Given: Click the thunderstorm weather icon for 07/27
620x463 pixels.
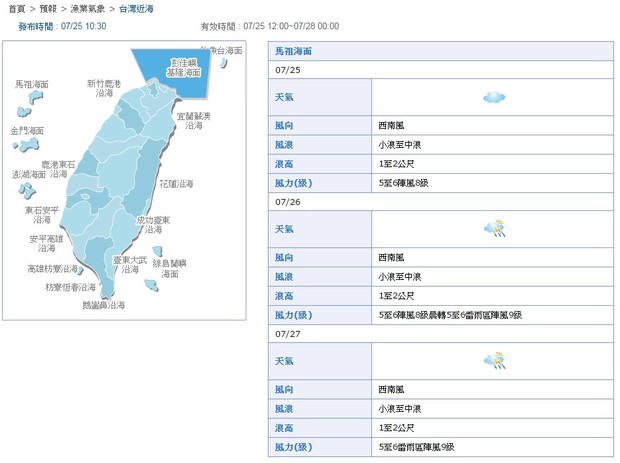Looking at the screenshot, I should click(x=493, y=360).
